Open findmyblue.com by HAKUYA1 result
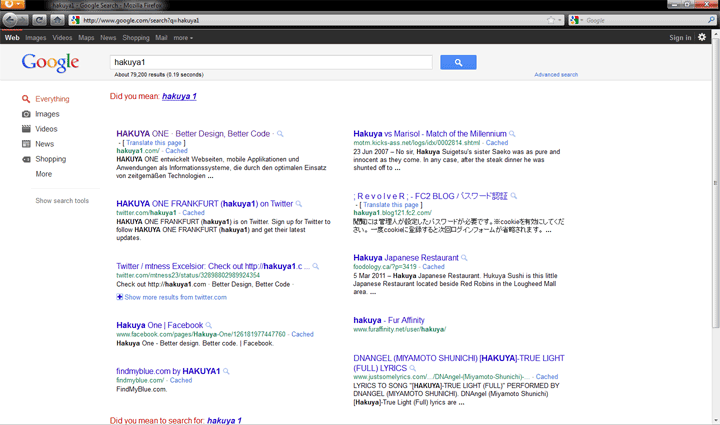 click(x=168, y=371)
